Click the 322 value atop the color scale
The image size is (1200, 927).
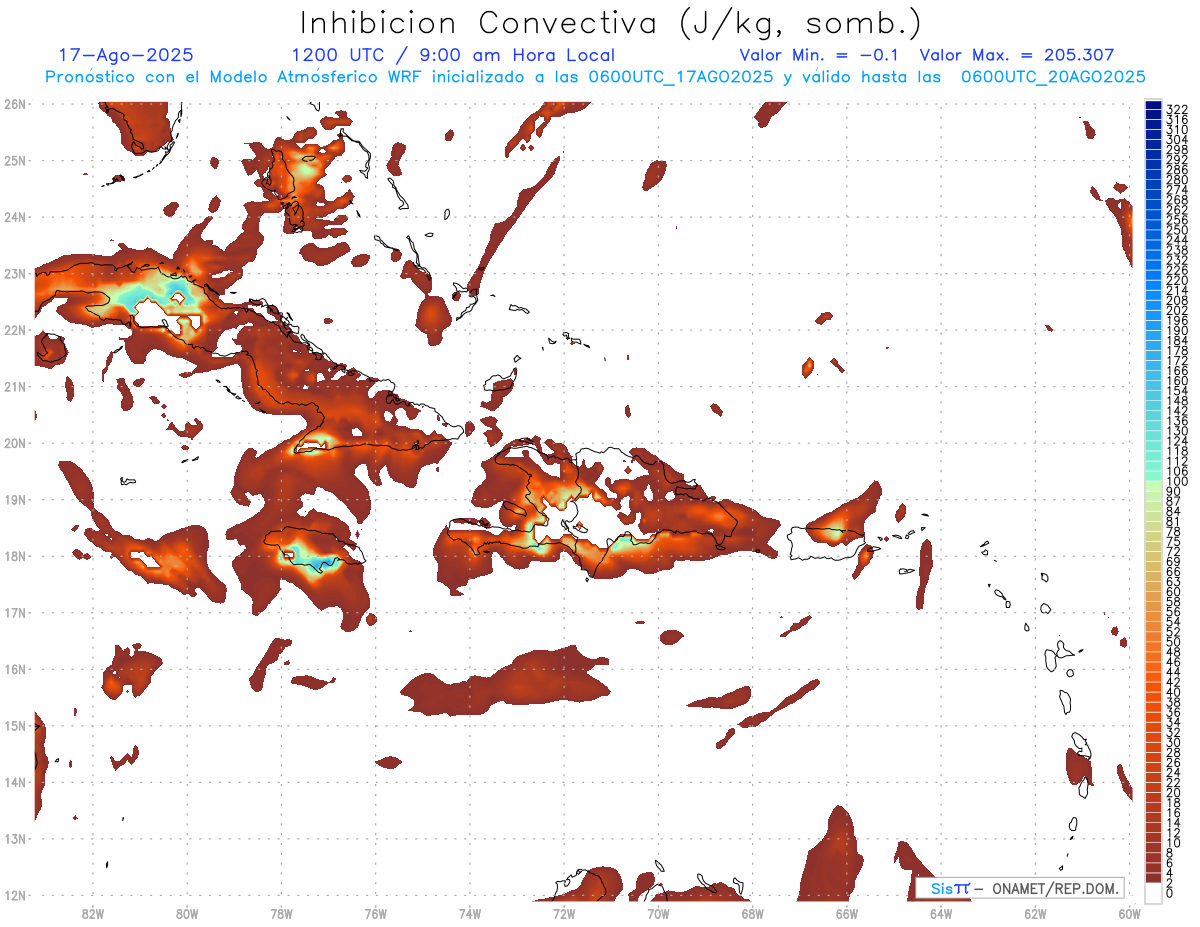tap(1176, 109)
